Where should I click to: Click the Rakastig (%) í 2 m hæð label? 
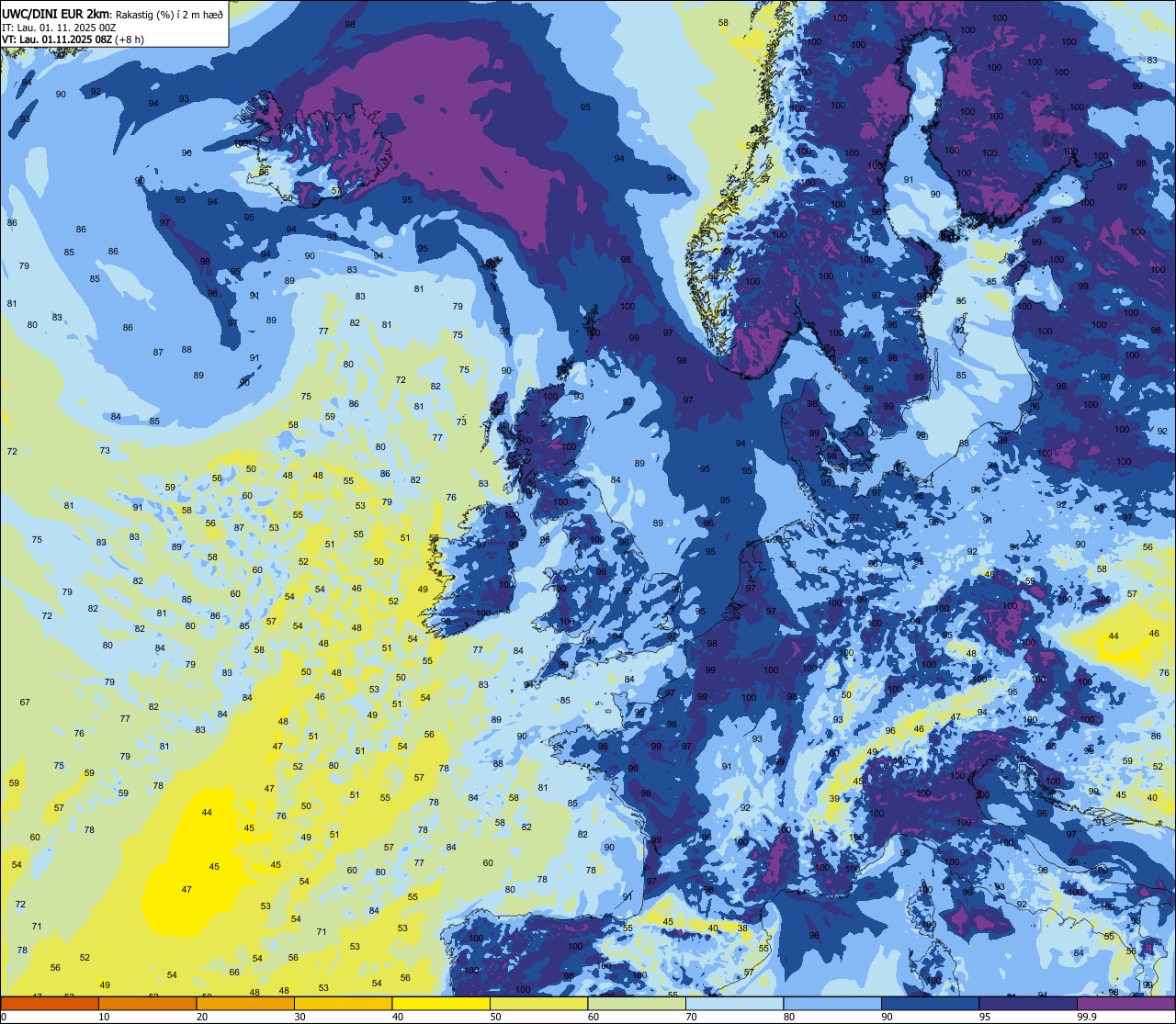(167, 14)
